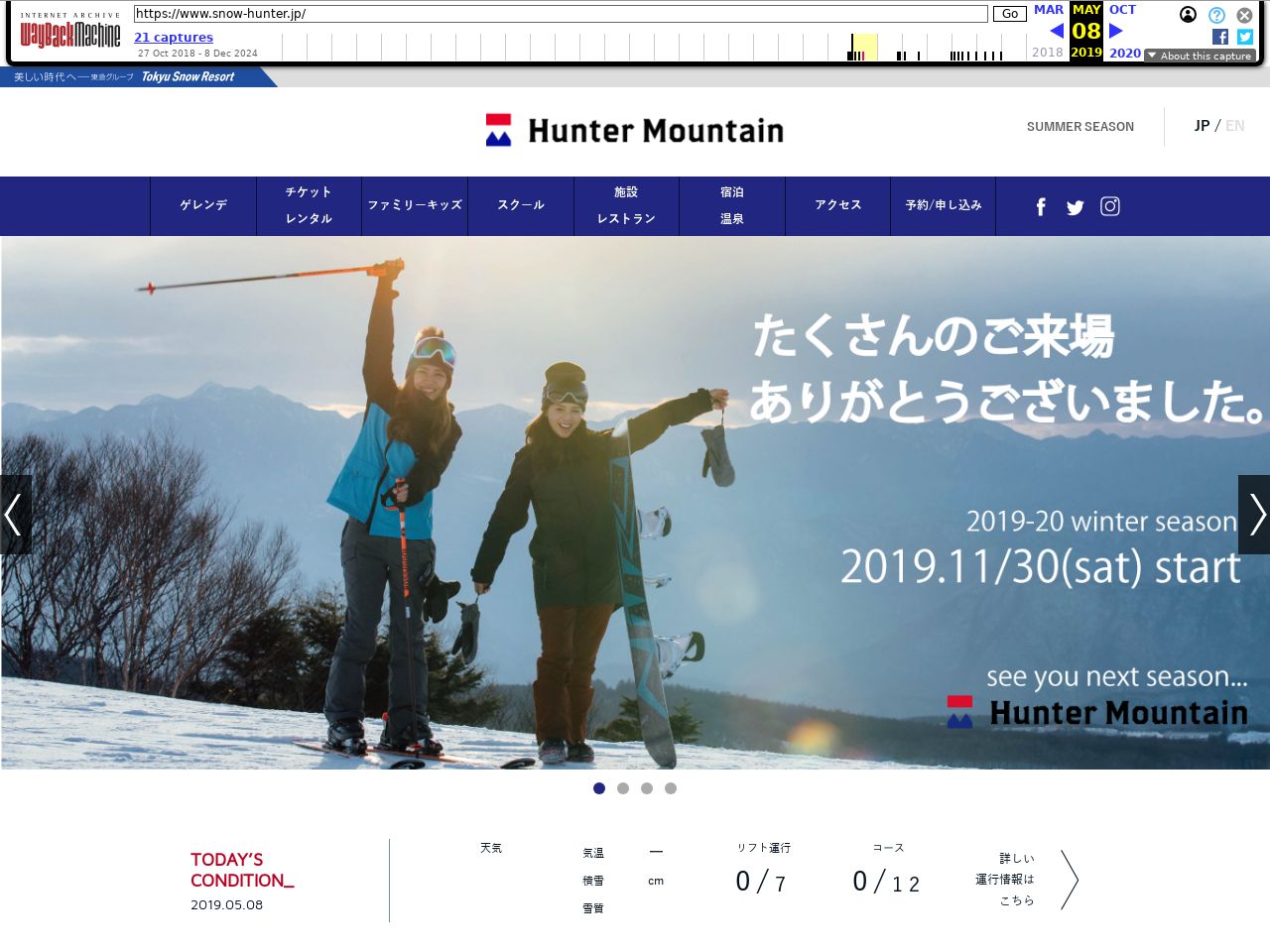
Task: Open the Twitter icon in navigation bar
Action: click(1075, 207)
